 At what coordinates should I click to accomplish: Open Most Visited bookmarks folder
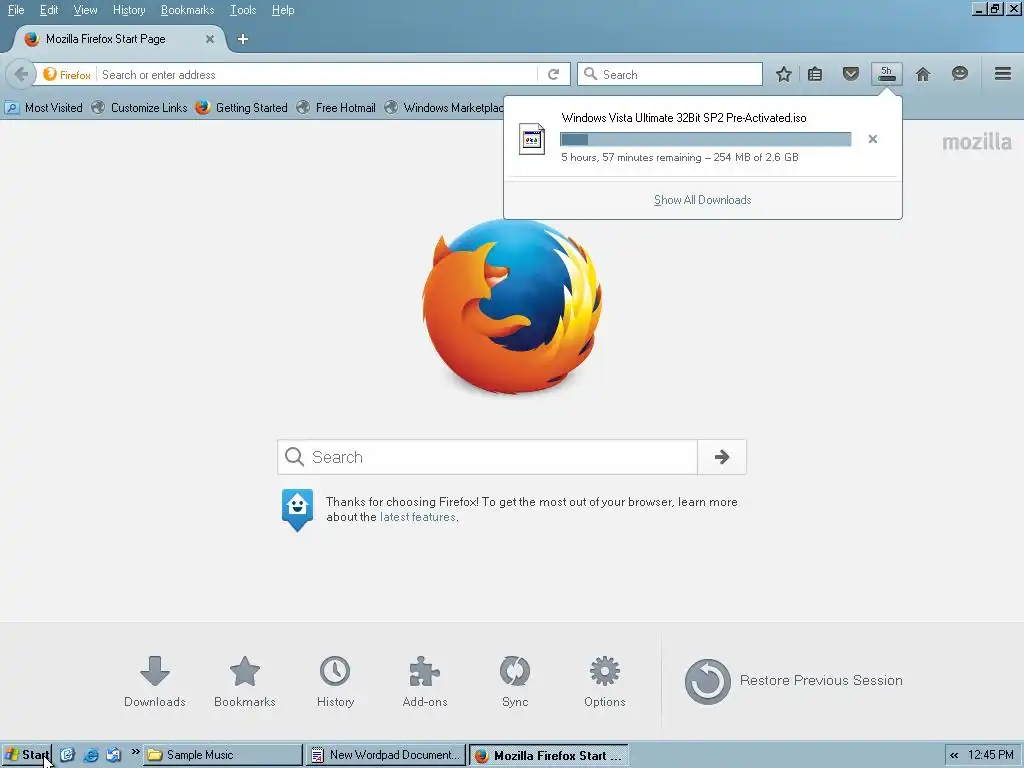click(x=44, y=108)
